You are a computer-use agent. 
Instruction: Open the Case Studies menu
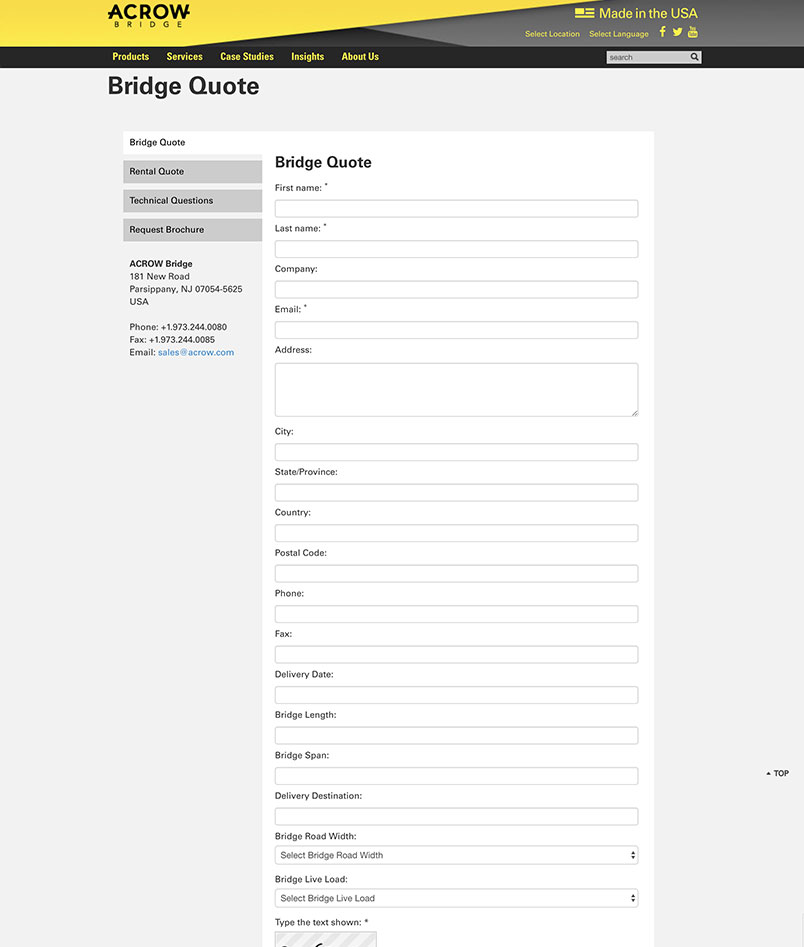pos(247,57)
